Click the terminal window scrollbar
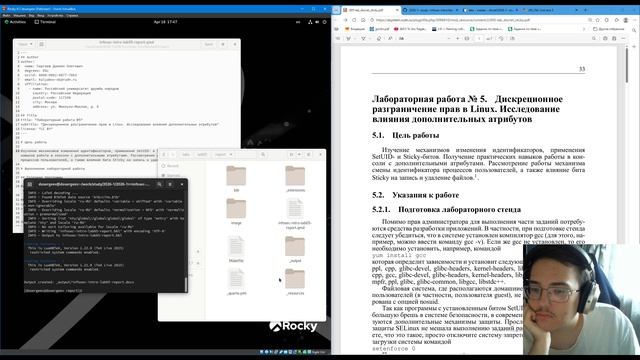The image size is (640, 360). pyautogui.click(x=186, y=285)
